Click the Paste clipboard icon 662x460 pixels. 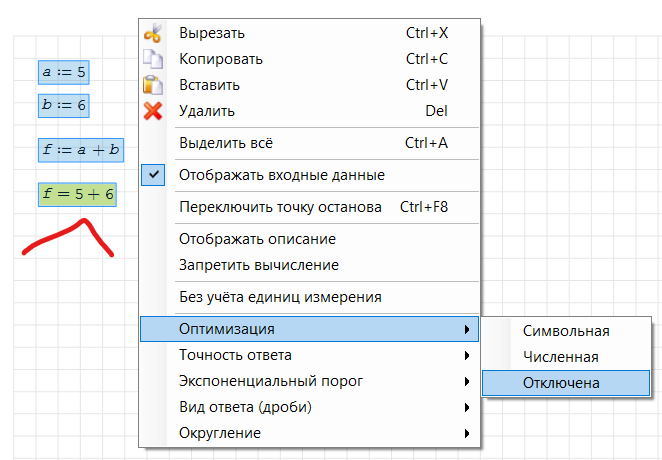152,85
